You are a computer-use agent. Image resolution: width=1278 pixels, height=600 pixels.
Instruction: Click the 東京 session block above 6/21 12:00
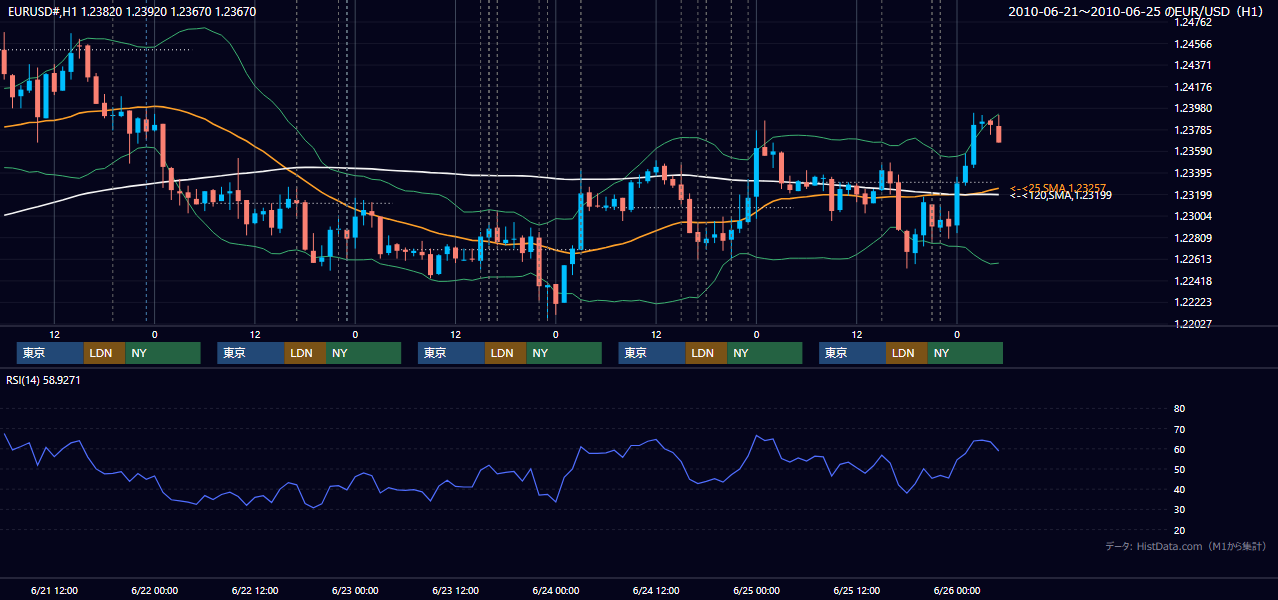50,353
